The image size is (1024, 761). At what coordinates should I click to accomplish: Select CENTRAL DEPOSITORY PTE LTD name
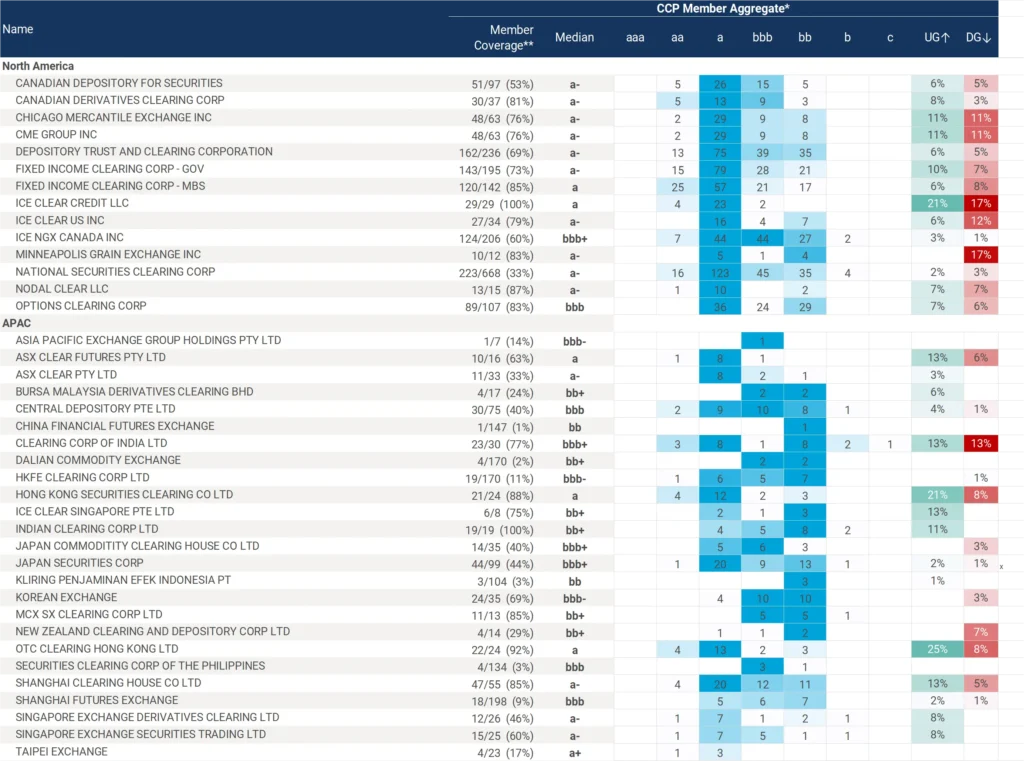coord(95,409)
